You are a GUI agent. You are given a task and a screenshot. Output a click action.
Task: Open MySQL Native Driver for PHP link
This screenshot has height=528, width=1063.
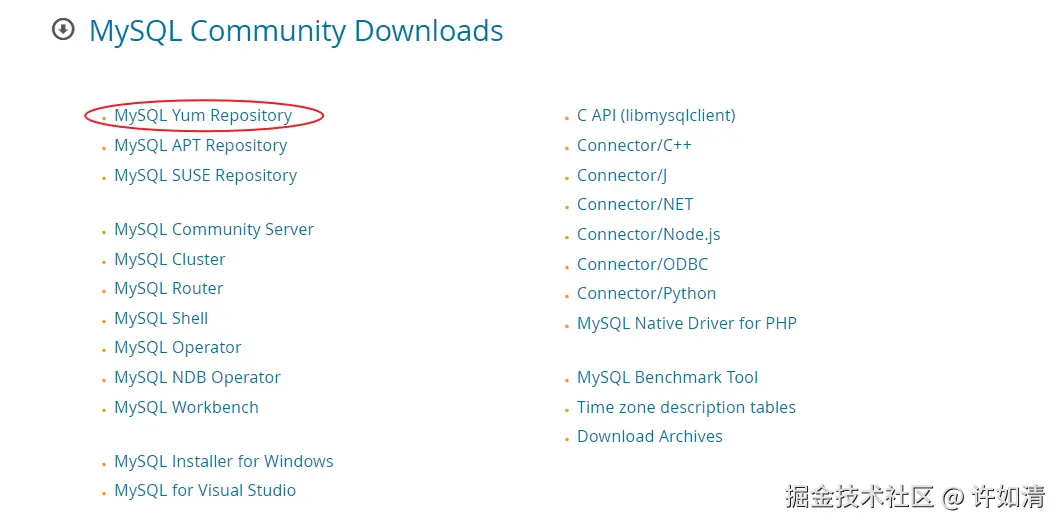click(687, 323)
